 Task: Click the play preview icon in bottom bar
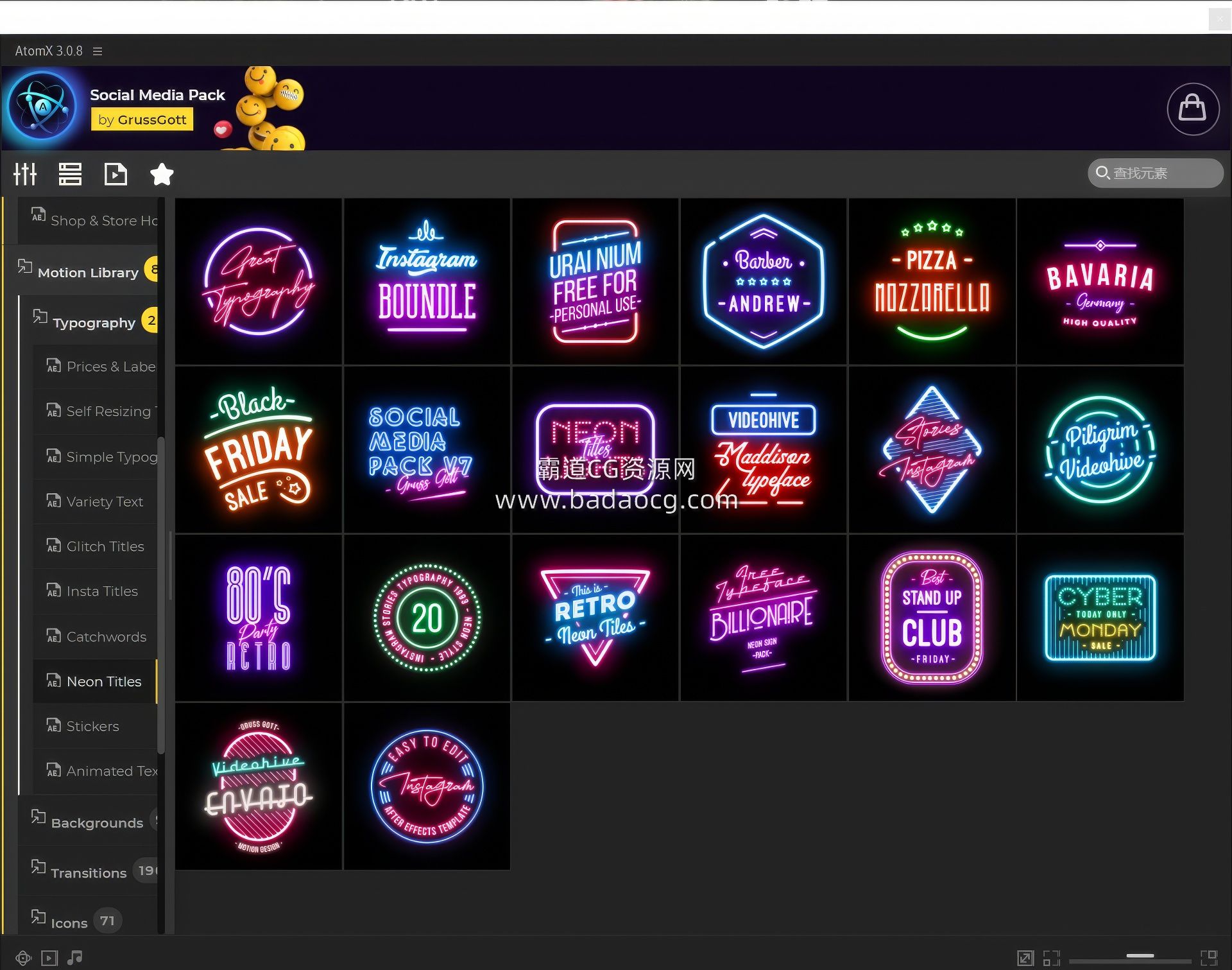49,958
